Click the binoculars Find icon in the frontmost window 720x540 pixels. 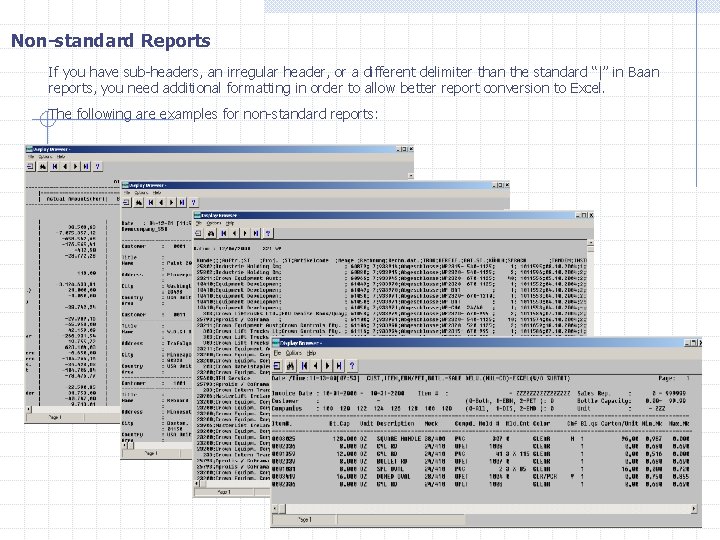[291, 366]
